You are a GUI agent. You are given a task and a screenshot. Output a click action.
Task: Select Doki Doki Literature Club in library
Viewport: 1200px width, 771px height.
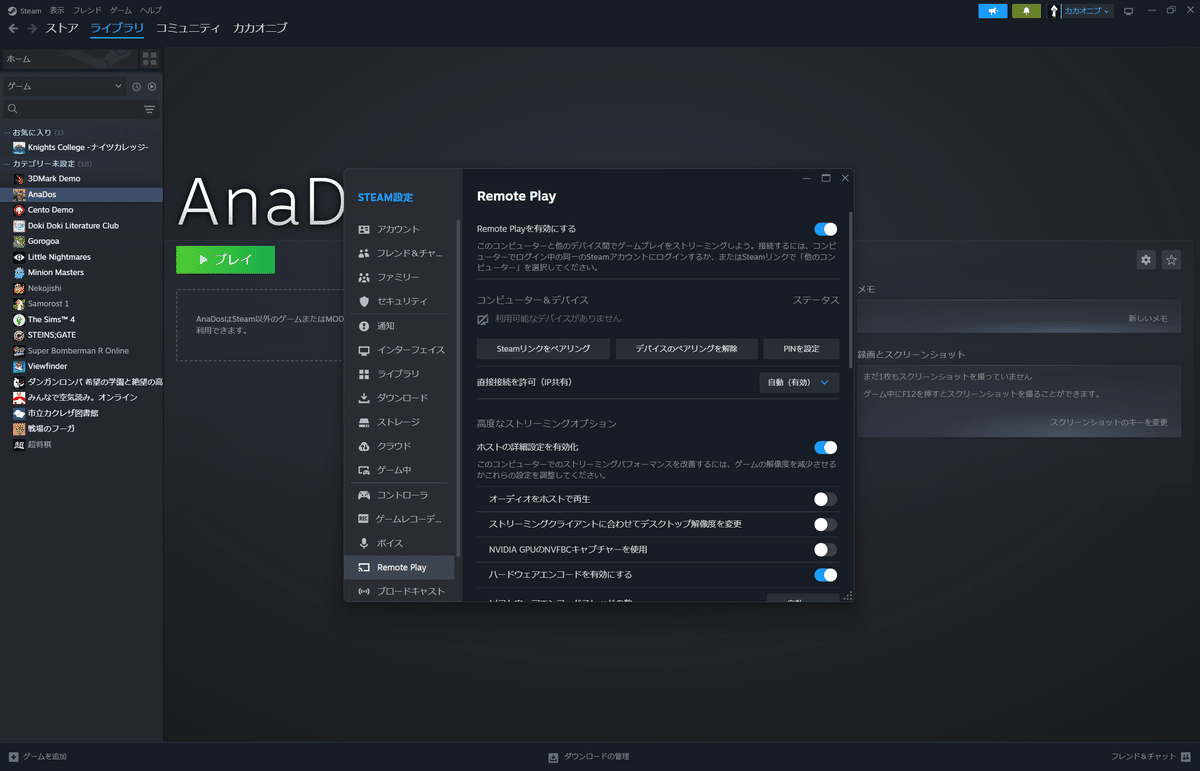pos(73,225)
